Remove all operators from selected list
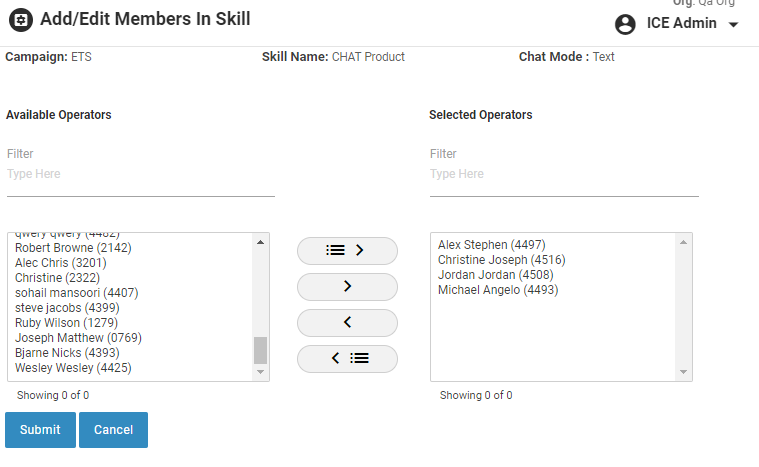The width and height of the screenshot is (759, 467). click(347, 359)
